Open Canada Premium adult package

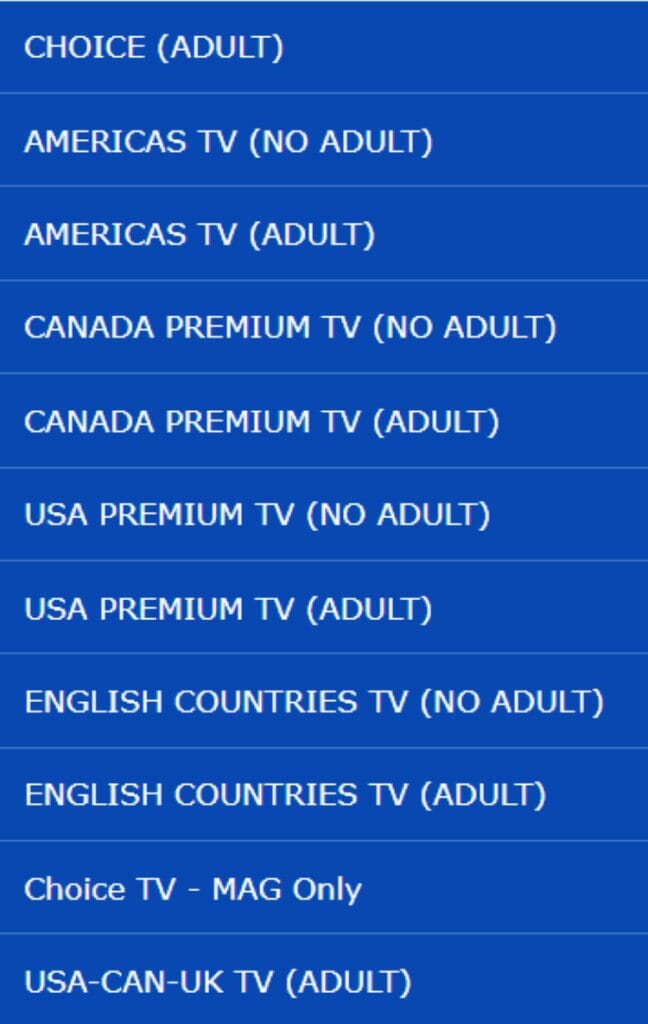tap(324, 421)
